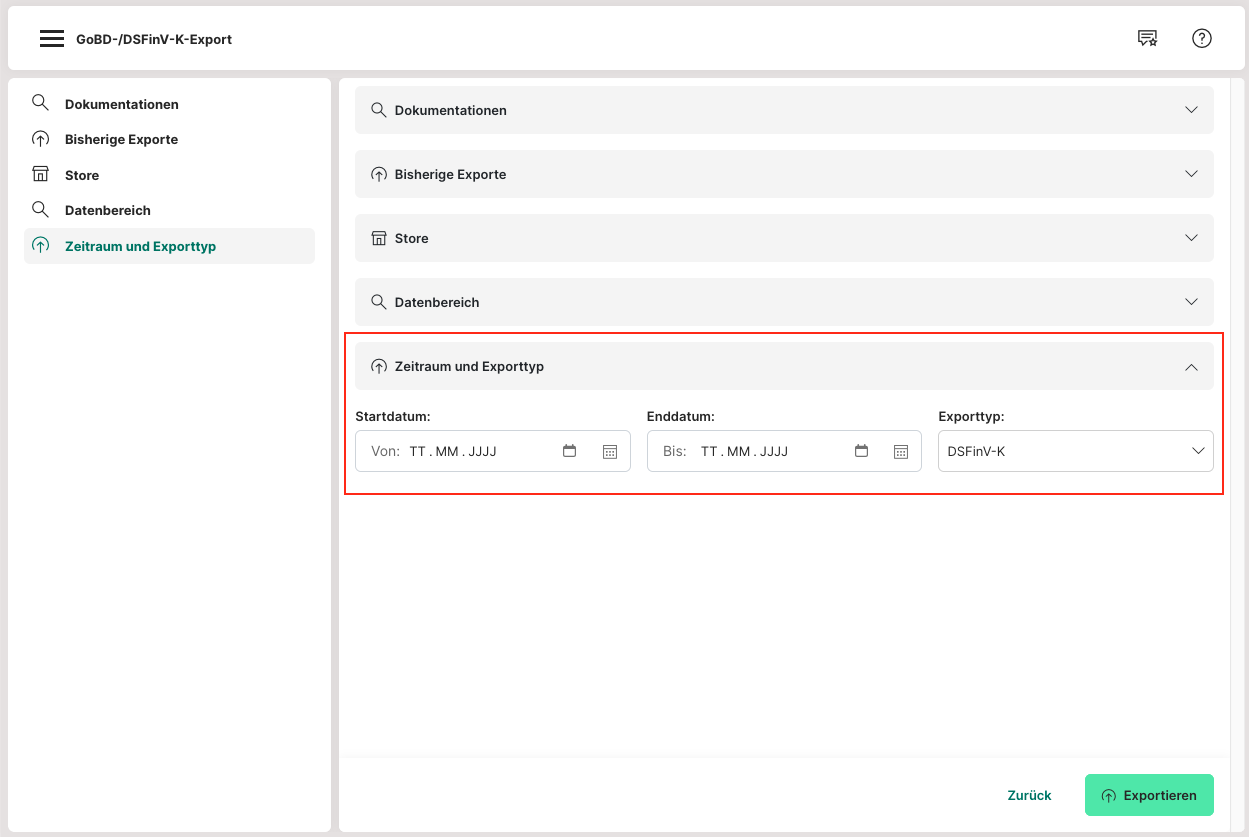The height and width of the screenshot is (837, 1249).
Task: Click the Enddatum small calendar icon
Action: pyautogui.click(x=861, y=451)
